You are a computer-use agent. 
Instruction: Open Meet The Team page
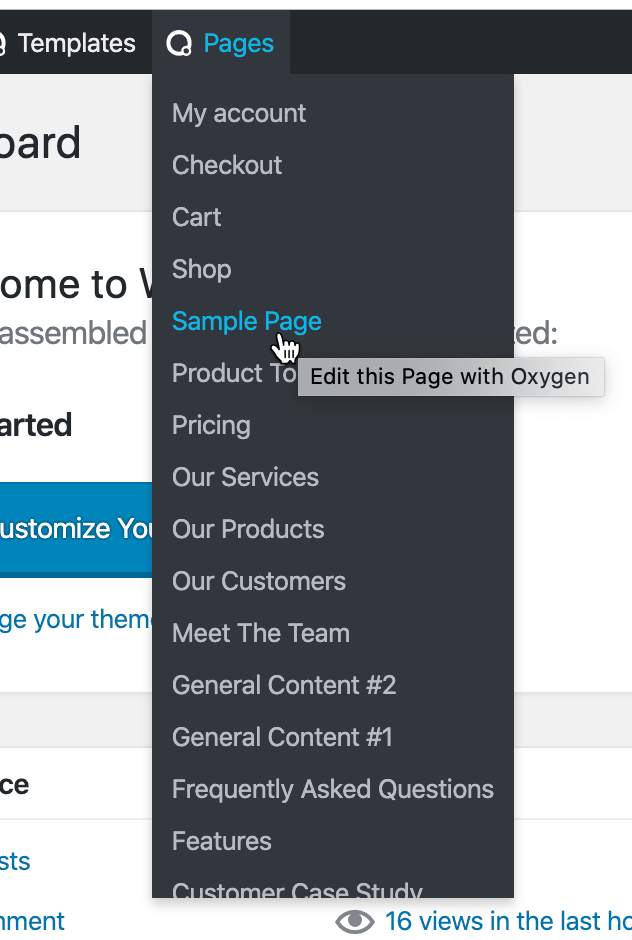coord(261,633)
